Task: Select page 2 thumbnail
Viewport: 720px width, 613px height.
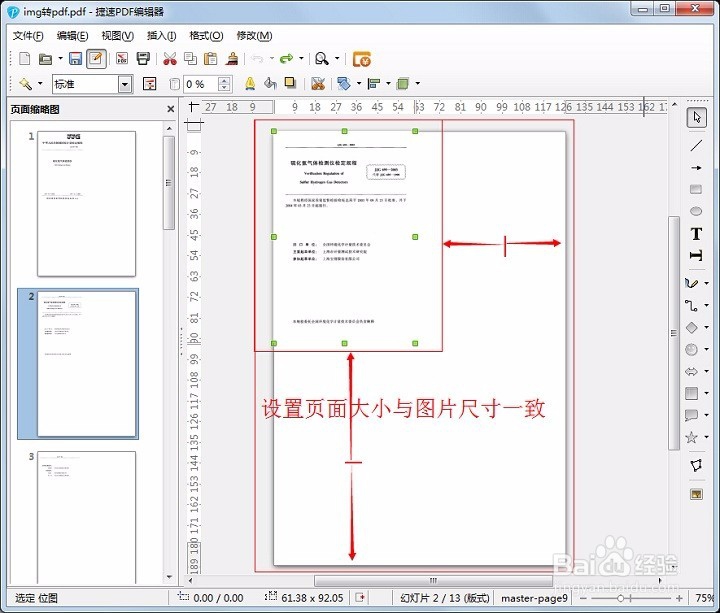Action: pyautogui.click(x=86, y=364)
